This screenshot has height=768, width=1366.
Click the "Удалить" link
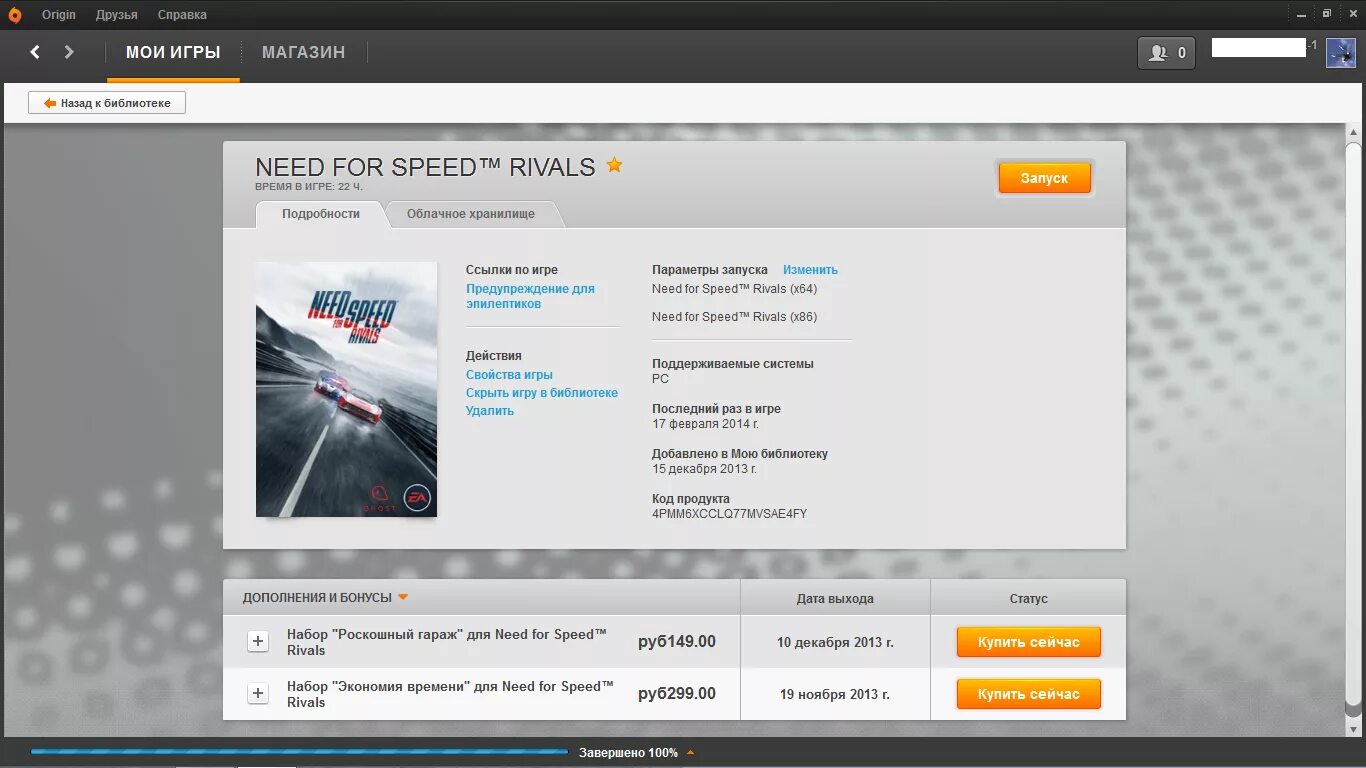pyautogui.click(x=490, y=411)
